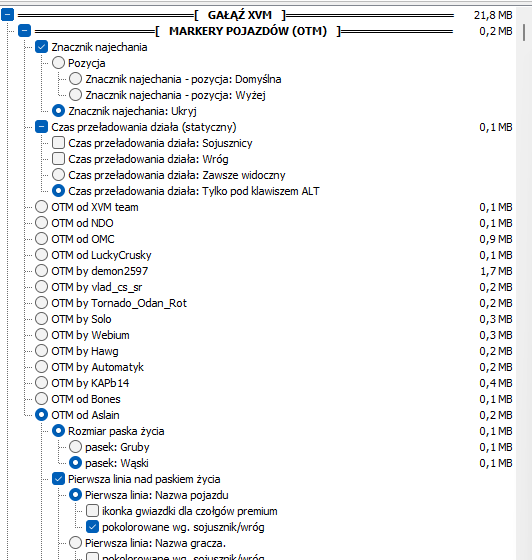Viewport: 532px width, 560px height.
Task: Select Czas przeładowania: Zawsze widoczny option
Action: [58, 175]
